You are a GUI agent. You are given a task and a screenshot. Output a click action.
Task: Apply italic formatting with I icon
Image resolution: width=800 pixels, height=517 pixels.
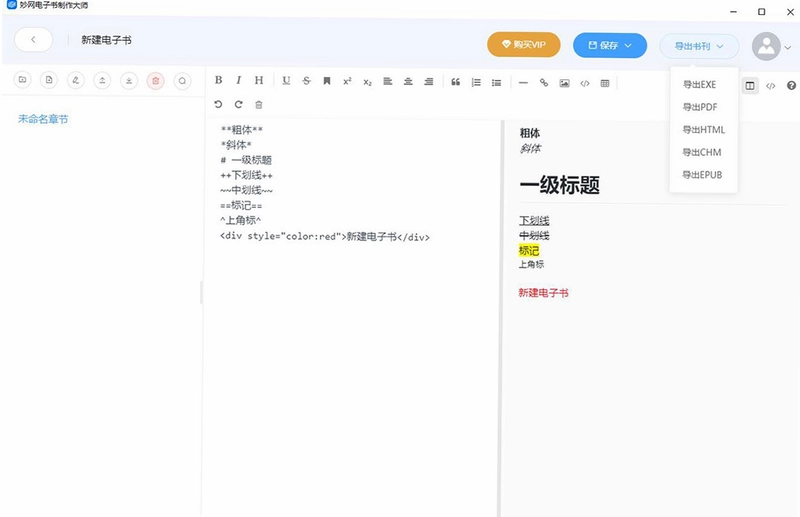pos(238,80)
